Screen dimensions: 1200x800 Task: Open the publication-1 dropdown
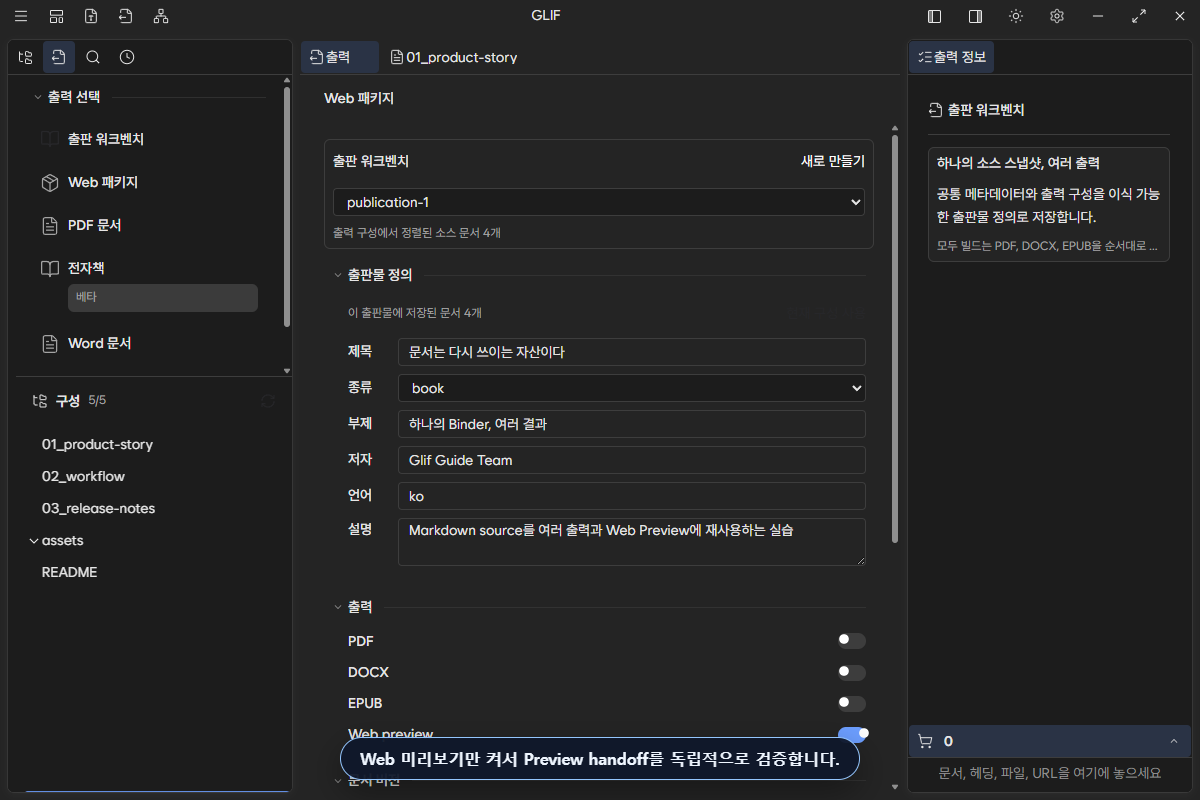coord(599,202)
